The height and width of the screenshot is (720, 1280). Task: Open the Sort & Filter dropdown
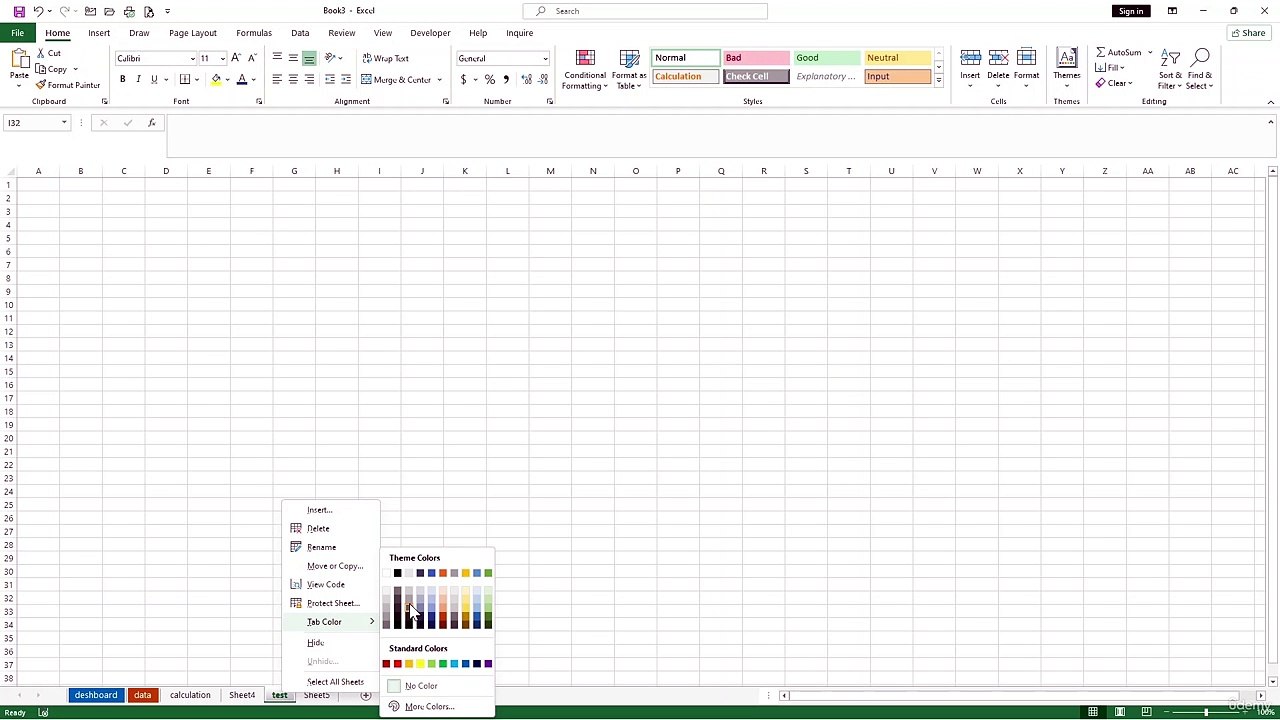1170,68
